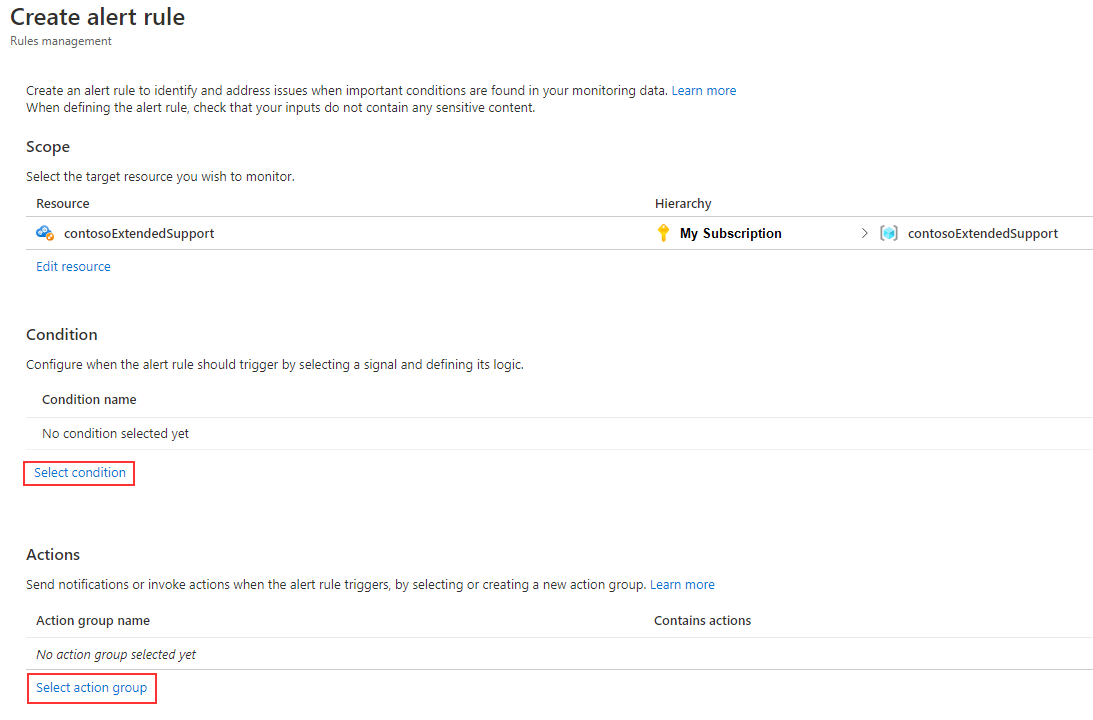
Task: Click the Contains actions column header
Action: (x=702, y=620)
